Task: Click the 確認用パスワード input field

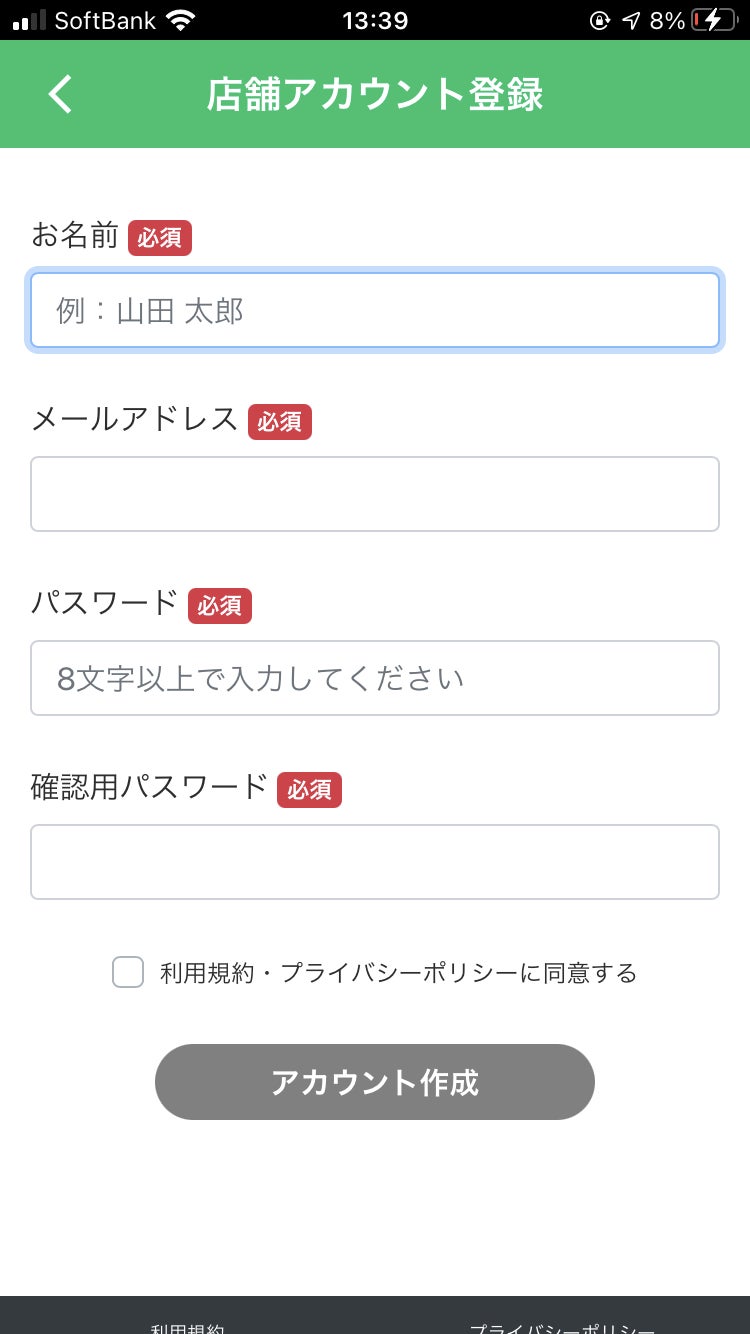Action: [x=375, y=862]
